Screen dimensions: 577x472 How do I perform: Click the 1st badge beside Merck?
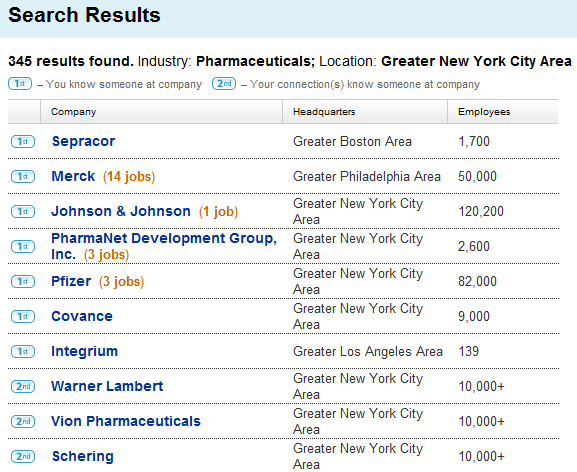(x=23, y=177)
